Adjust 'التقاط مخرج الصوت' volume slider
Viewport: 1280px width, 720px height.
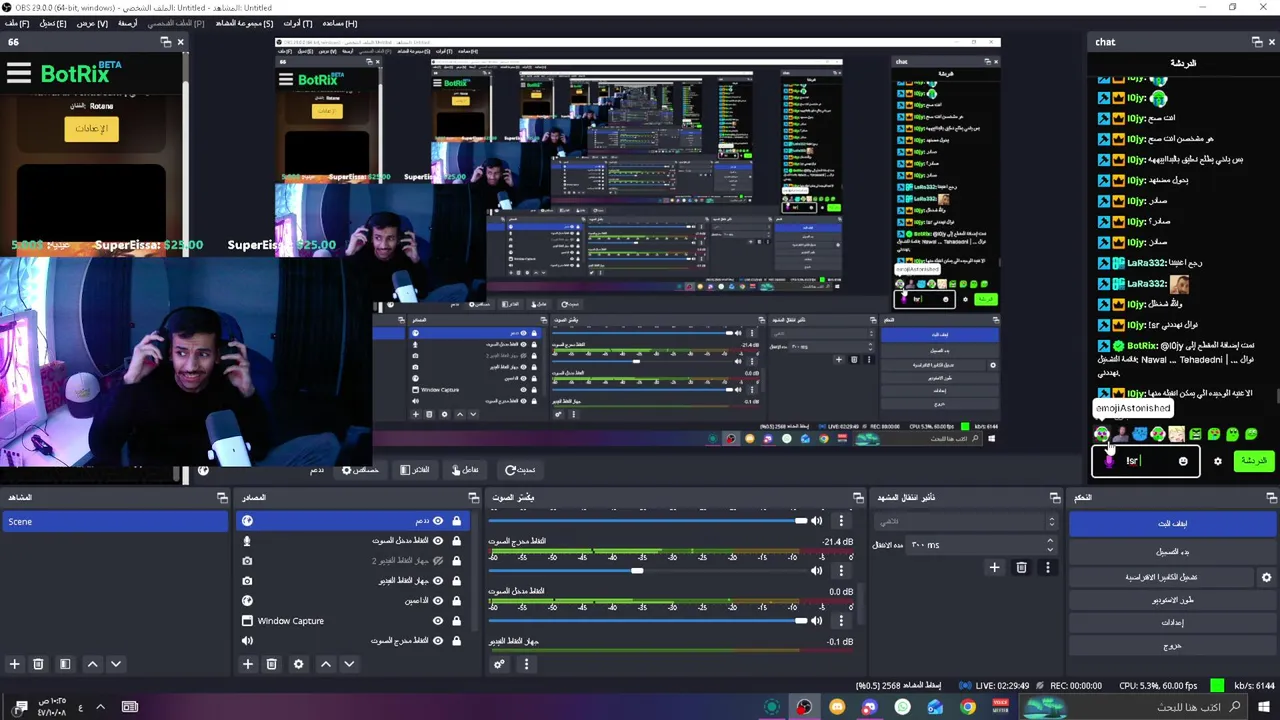(648, 571)
